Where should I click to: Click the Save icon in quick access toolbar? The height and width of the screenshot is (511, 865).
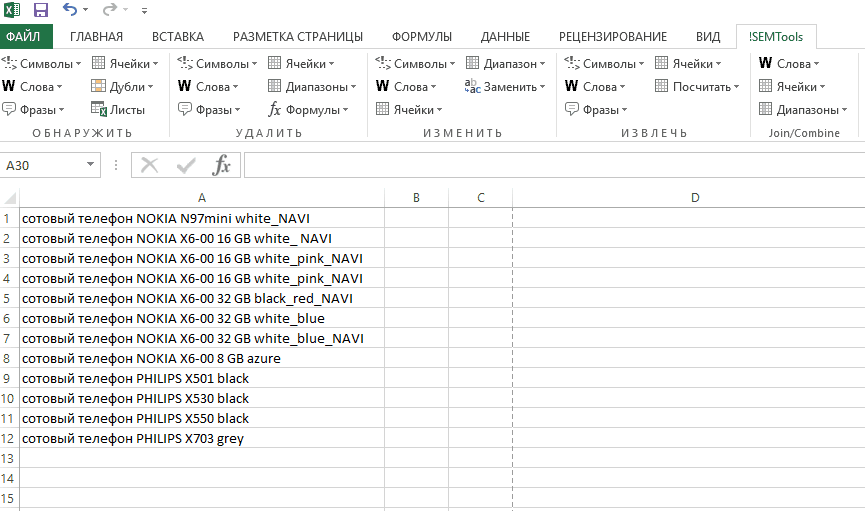[x=41, y=10]
